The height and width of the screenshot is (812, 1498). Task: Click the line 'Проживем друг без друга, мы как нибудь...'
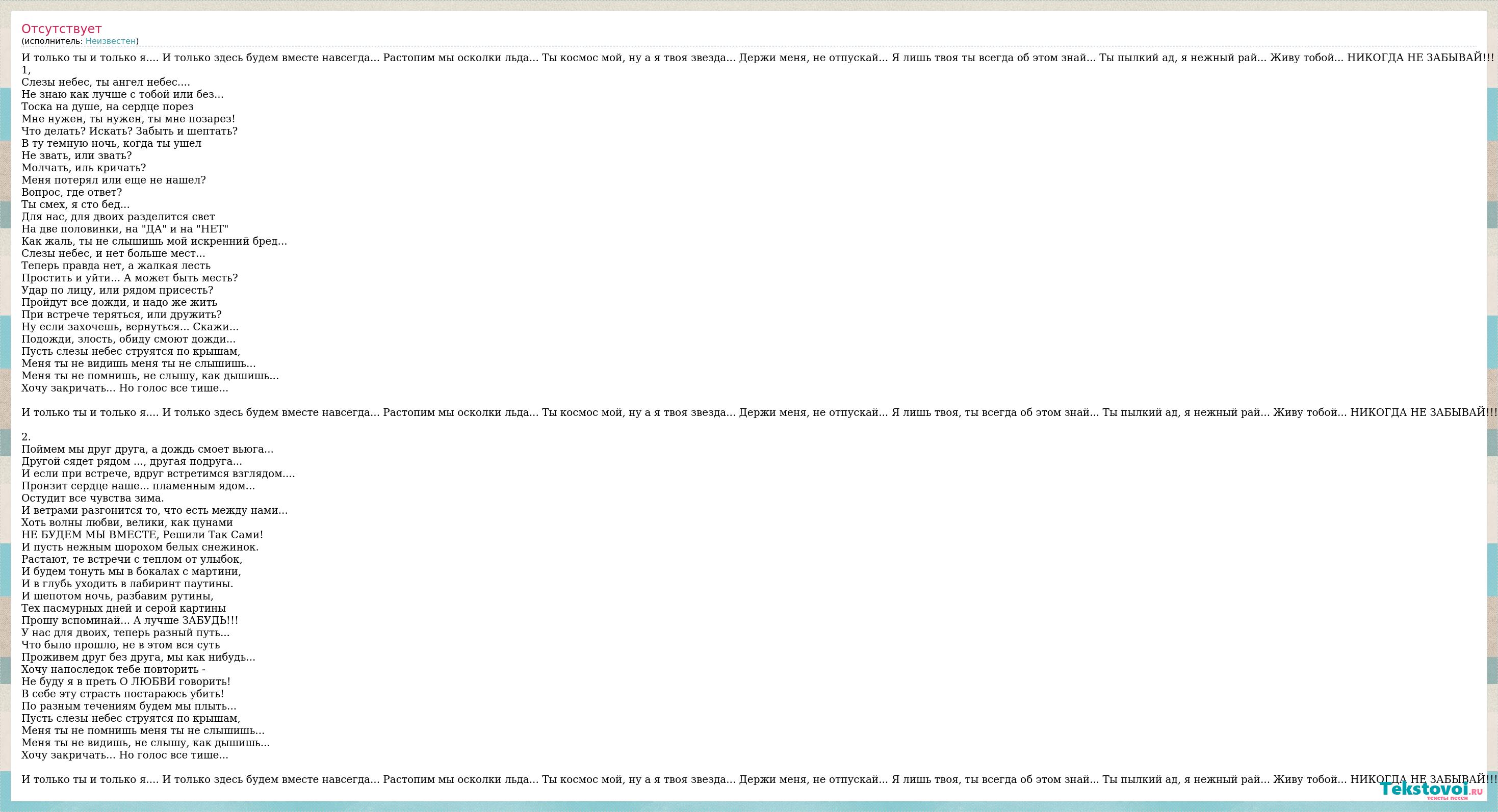coord(138,658)
